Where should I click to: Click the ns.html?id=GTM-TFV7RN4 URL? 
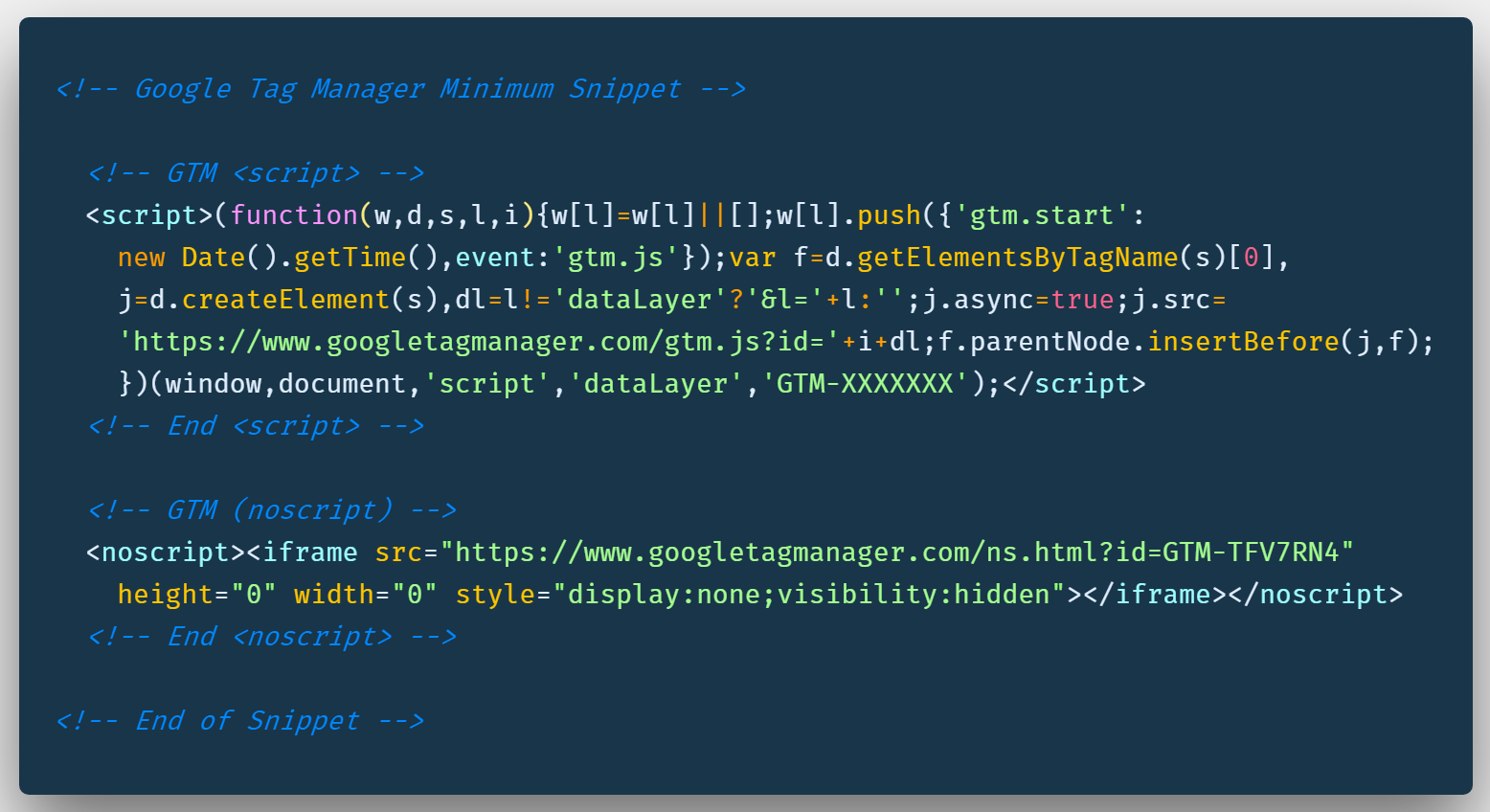click(897, 553)
